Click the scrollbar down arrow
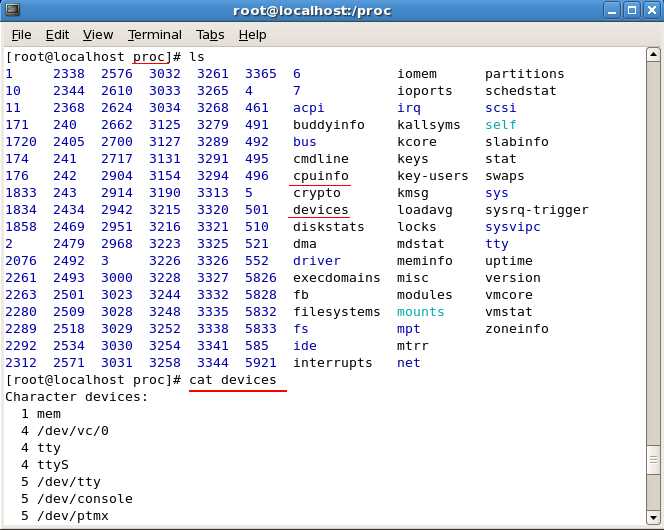Viewport: 664px width, 530px height. point(653,517)
